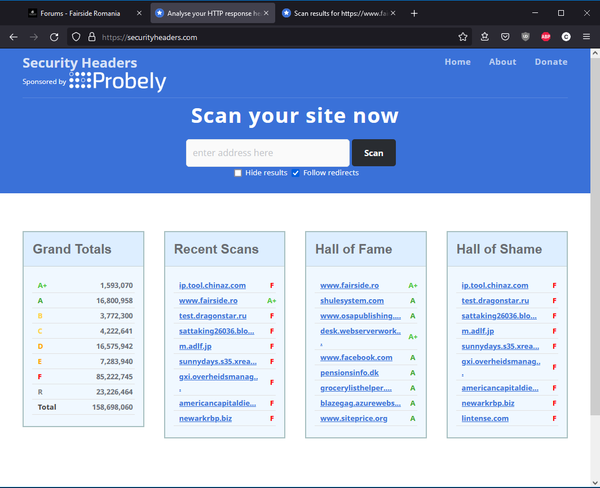Viewport: 600px width, 488px height.
Task: Click the round C extension icon
Action: (x=566, y=37)
